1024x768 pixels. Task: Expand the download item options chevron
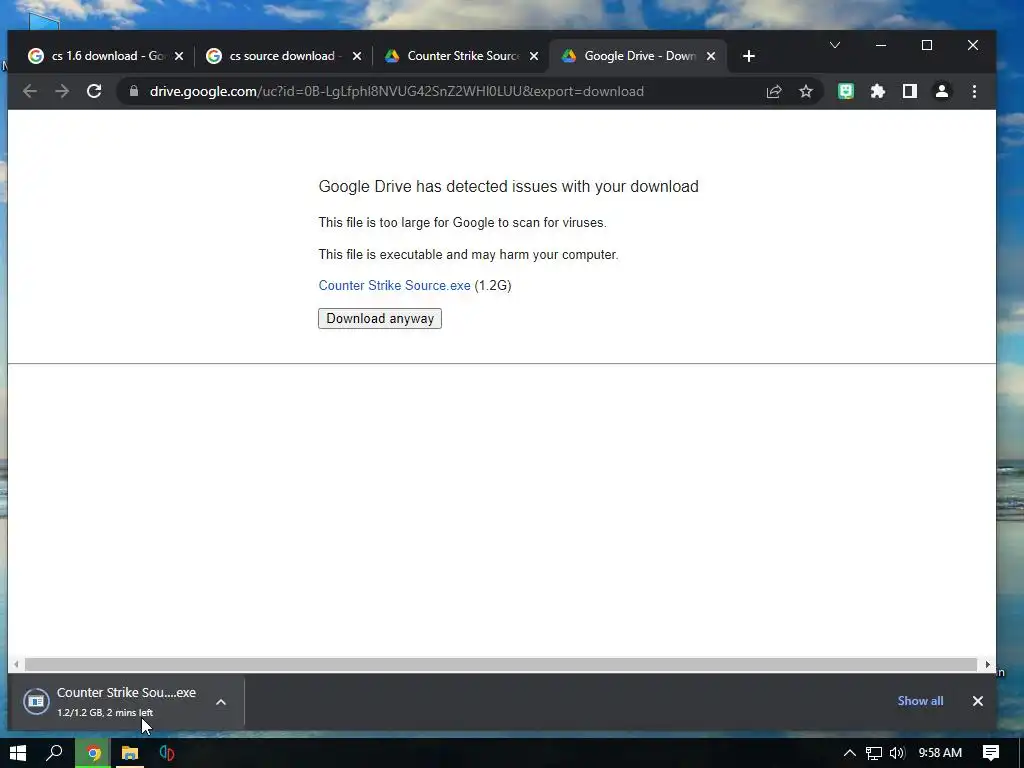[221, 702]
